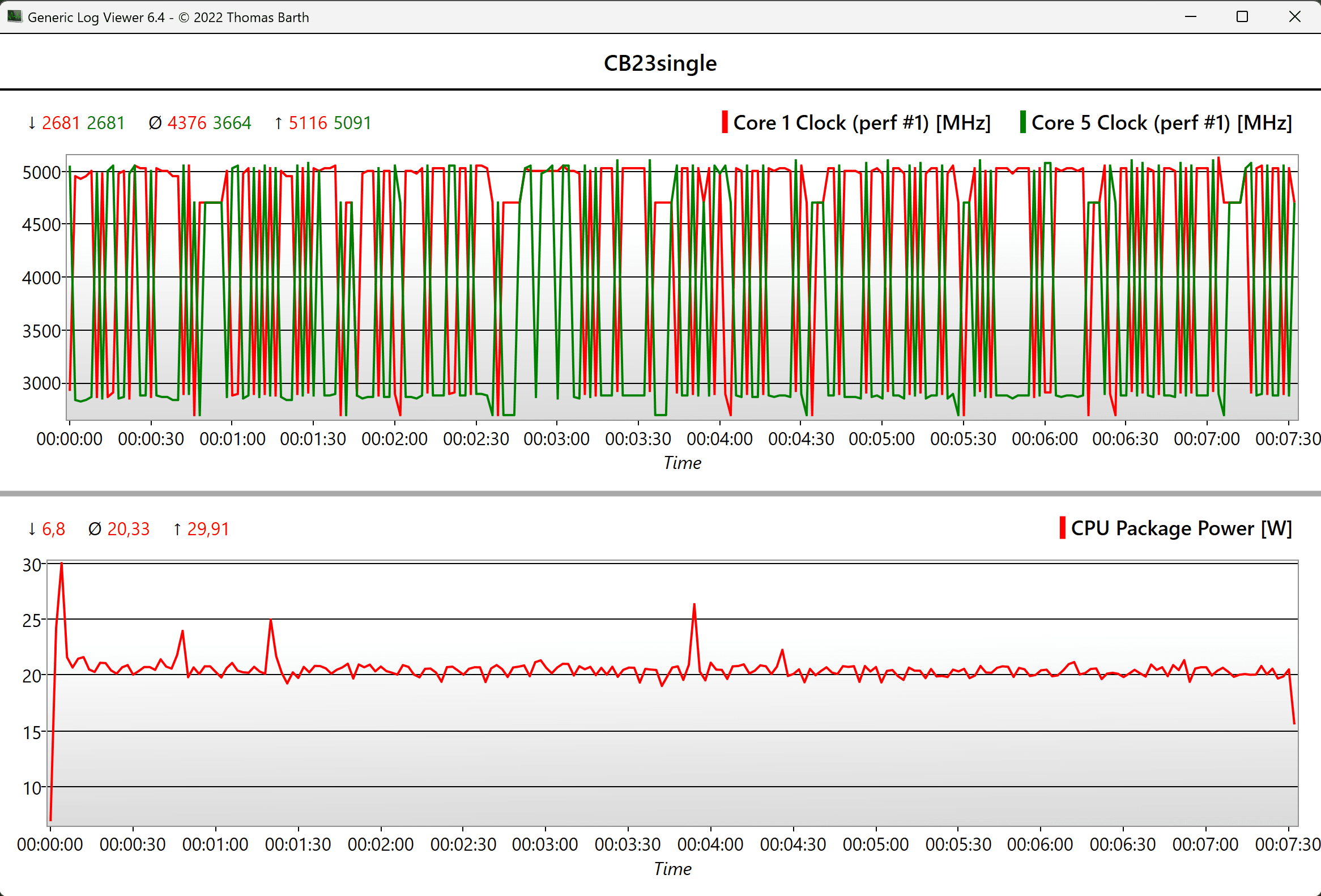Click the window title text Generic Log Viewer 6.4
Screen dimensions: 1321x896
pos(96,17)
